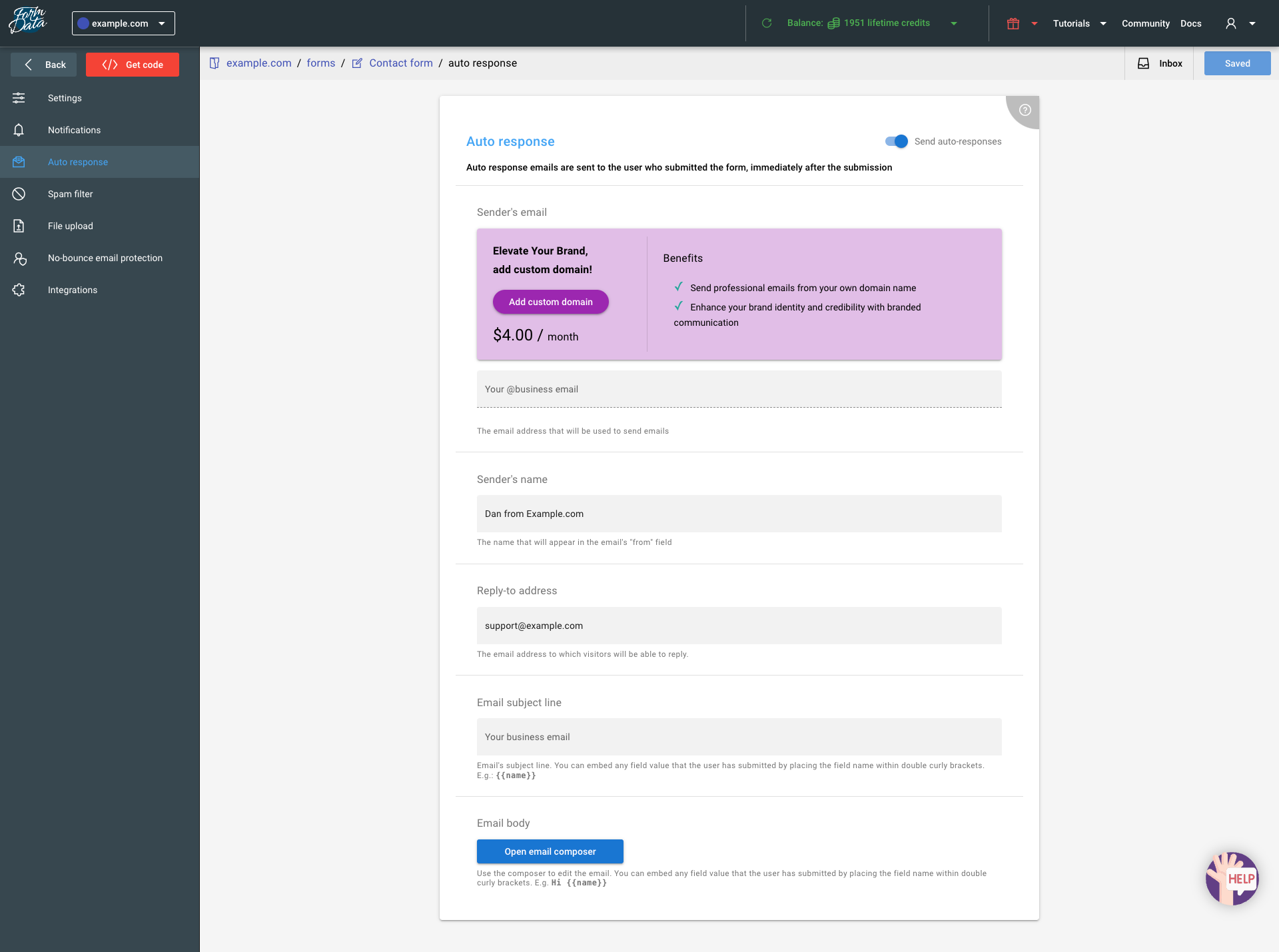Expand the Balance credits dropdown
The image size is (1279, 952).
tap(954, 23)
